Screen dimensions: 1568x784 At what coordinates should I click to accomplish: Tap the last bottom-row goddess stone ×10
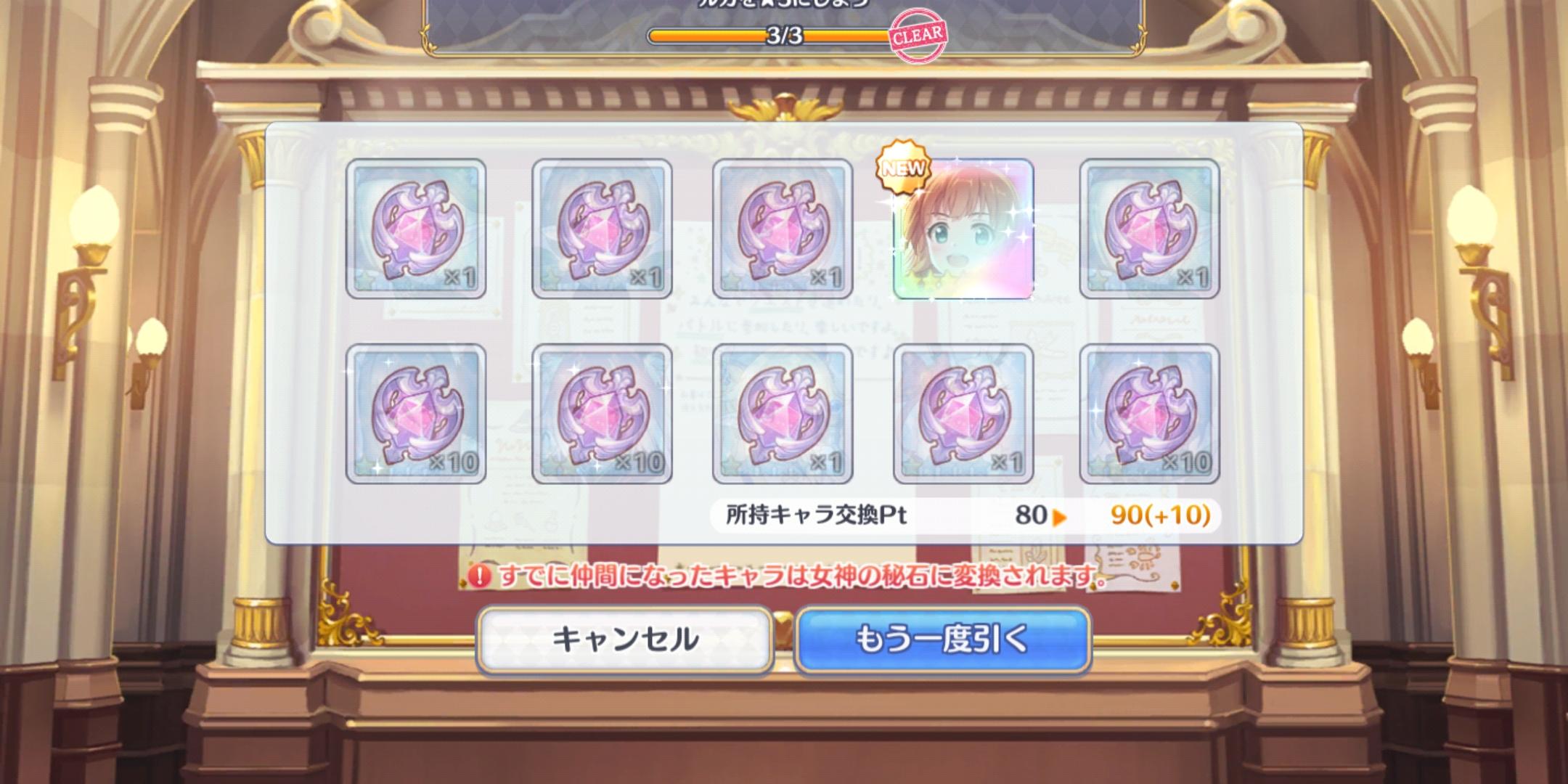pyautogui.click(x=1149, y=414)
